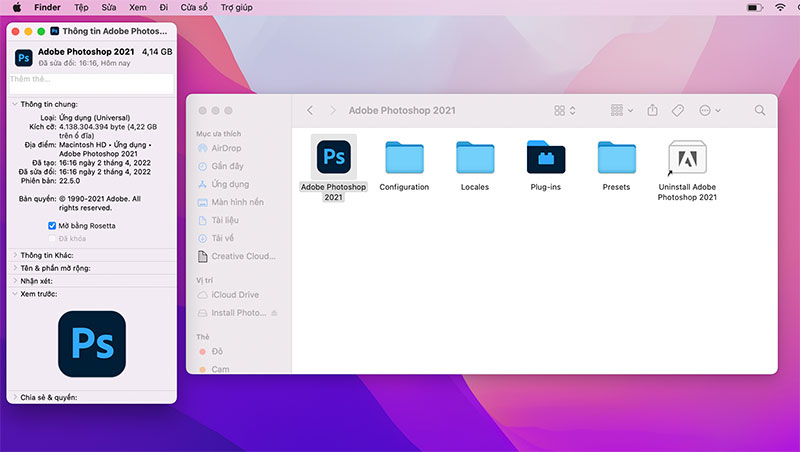Launch Uninstall Adobe Photoshop 2021

coord(687,158)
